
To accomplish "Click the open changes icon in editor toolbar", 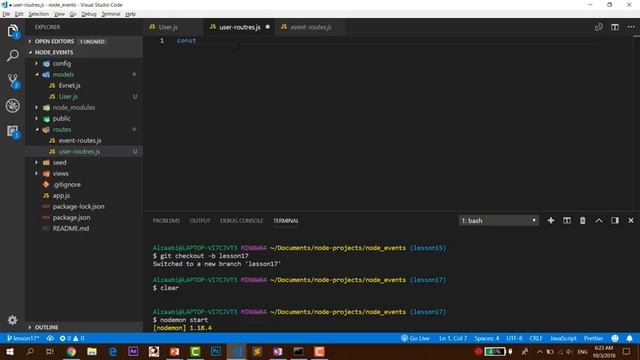I will coord(599,27).
